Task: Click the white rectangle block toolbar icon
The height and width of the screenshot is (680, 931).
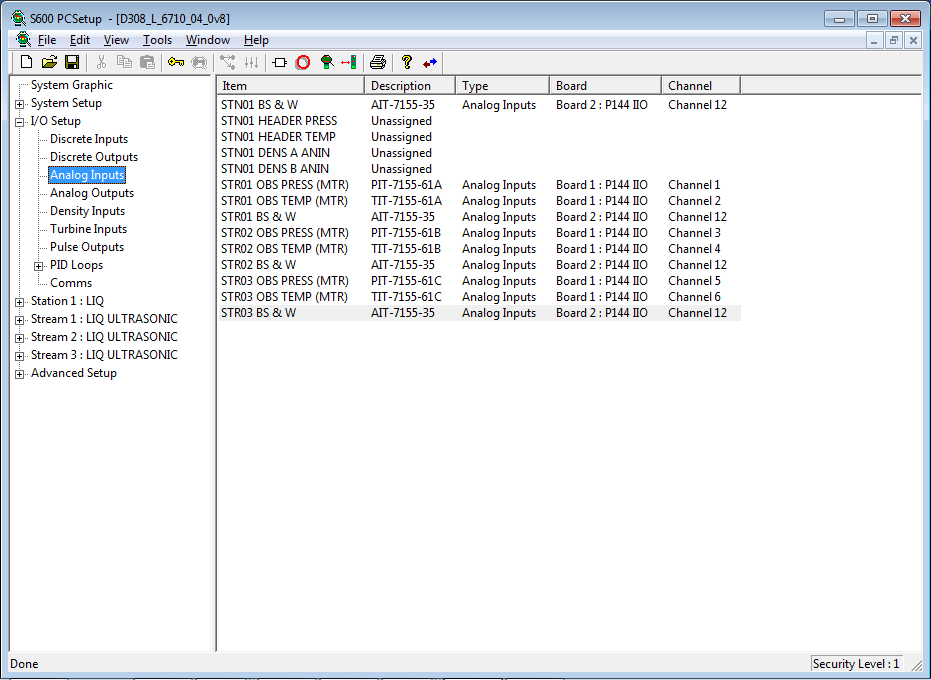Action: point(280,62)
